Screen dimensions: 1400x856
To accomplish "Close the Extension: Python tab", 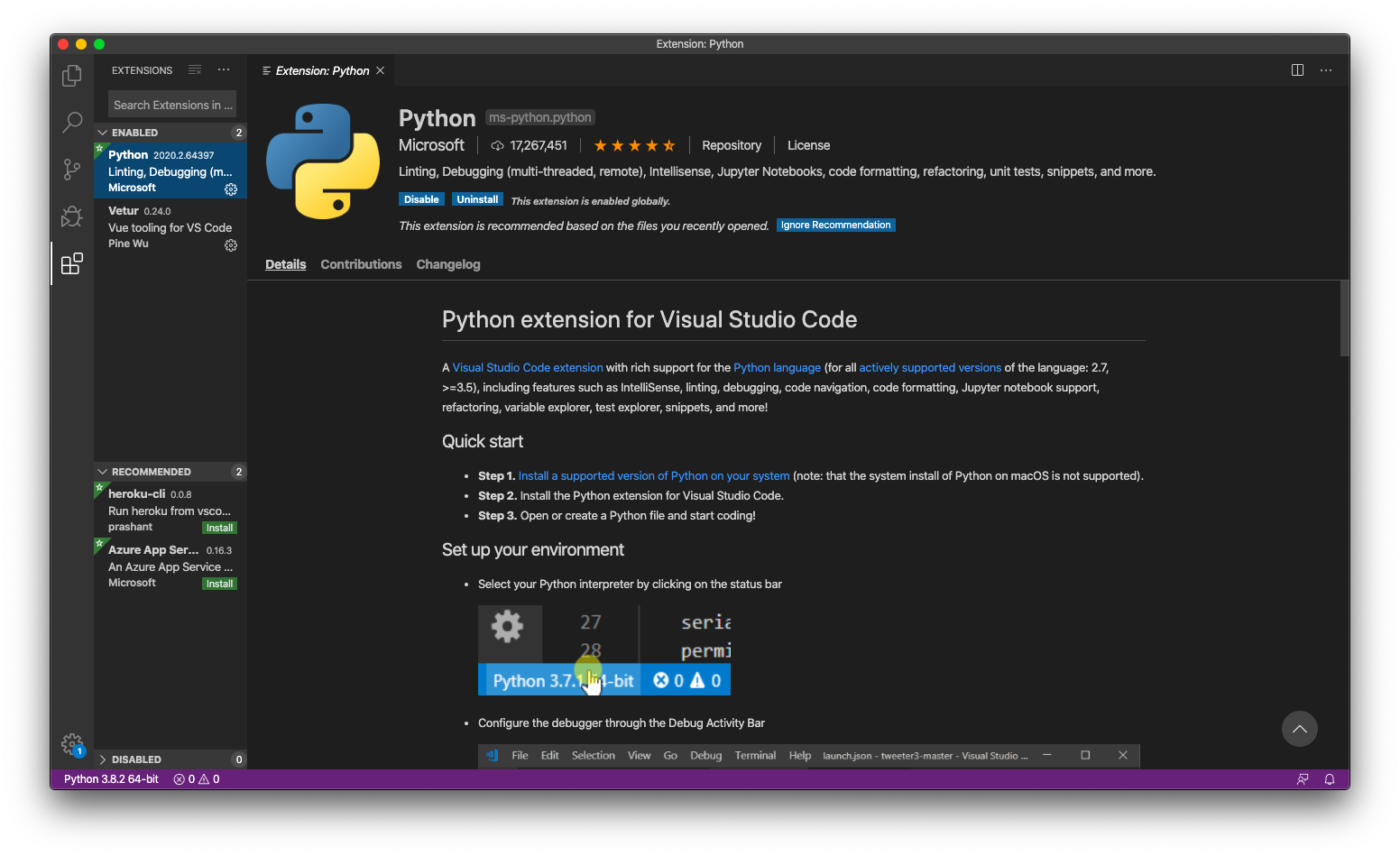I will point(380,70).
